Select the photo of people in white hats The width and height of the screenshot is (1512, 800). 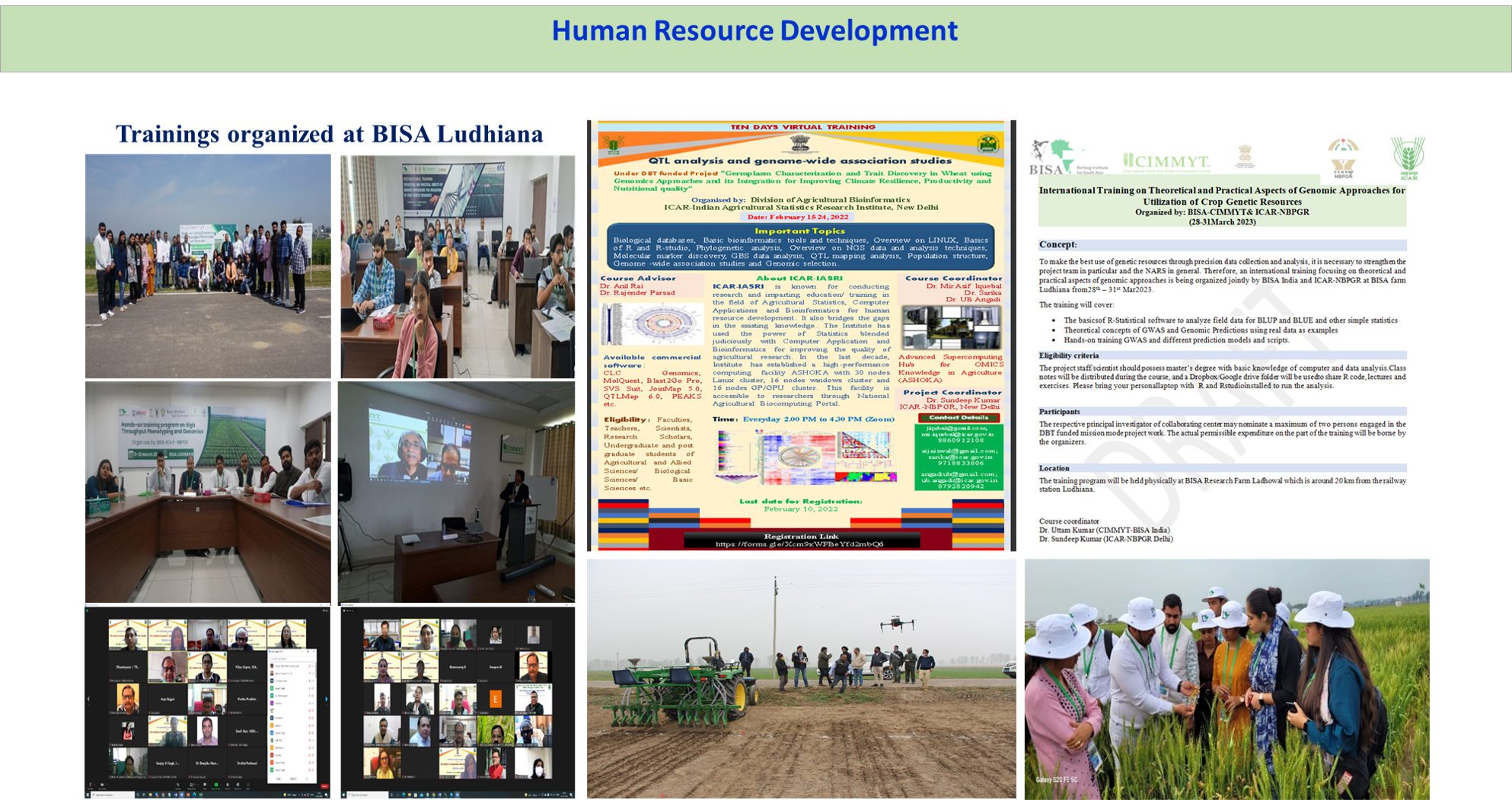click(1226, 677)
